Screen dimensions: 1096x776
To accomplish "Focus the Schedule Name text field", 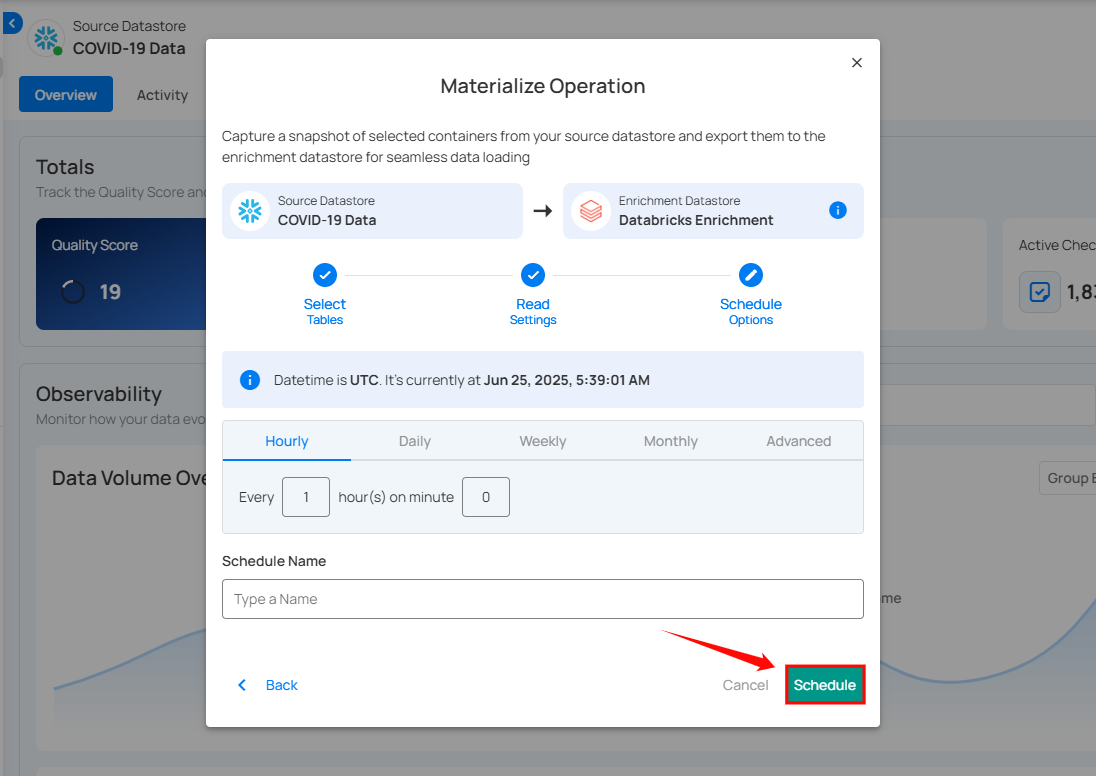I will pyautogui.click(x=543, y=599).
